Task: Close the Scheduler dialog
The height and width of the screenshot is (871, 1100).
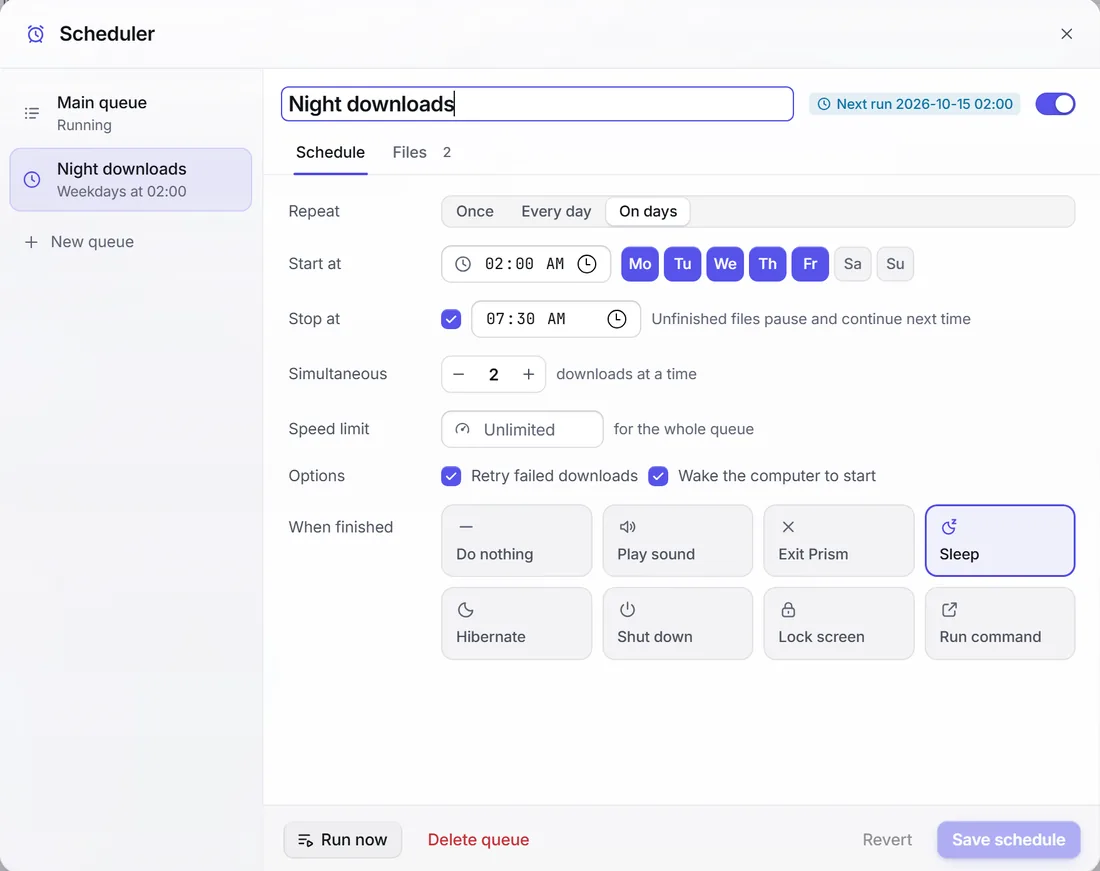Action: 1066,34
